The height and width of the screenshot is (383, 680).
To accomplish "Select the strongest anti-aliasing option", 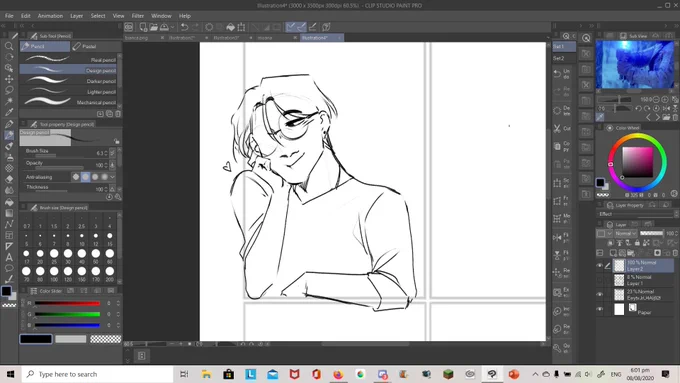I will [105, 177].
